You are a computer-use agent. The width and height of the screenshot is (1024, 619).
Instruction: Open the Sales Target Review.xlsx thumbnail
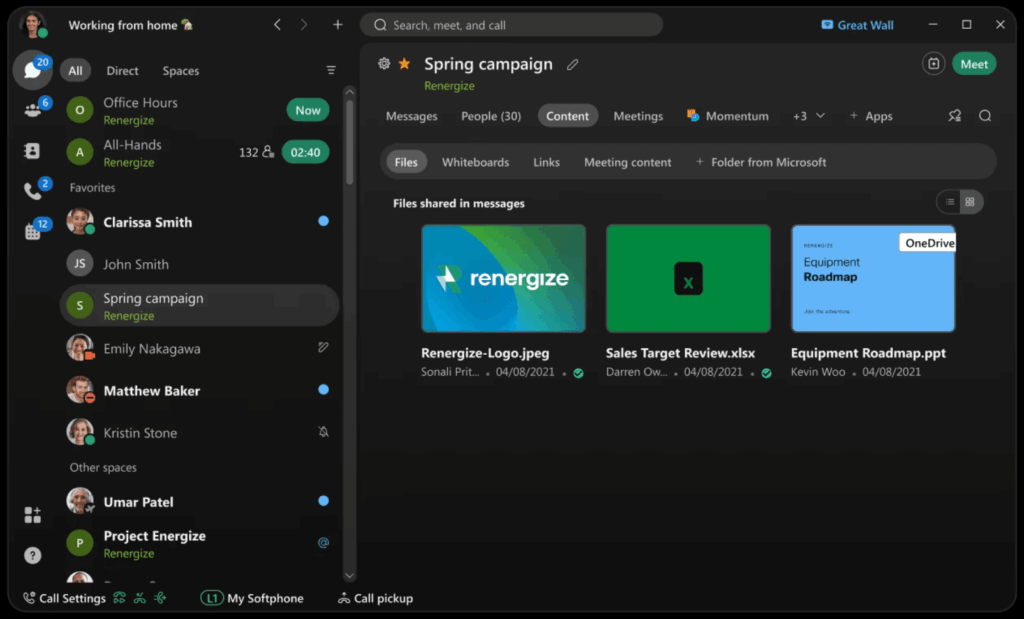688,278
